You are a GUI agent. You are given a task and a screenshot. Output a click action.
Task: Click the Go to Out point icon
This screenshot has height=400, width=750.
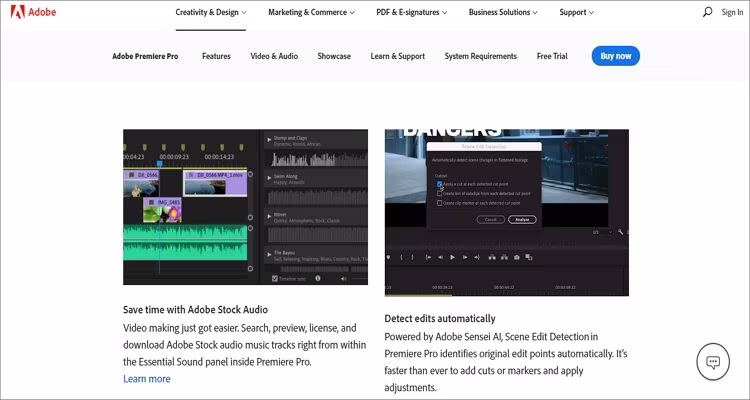[477, 257]
